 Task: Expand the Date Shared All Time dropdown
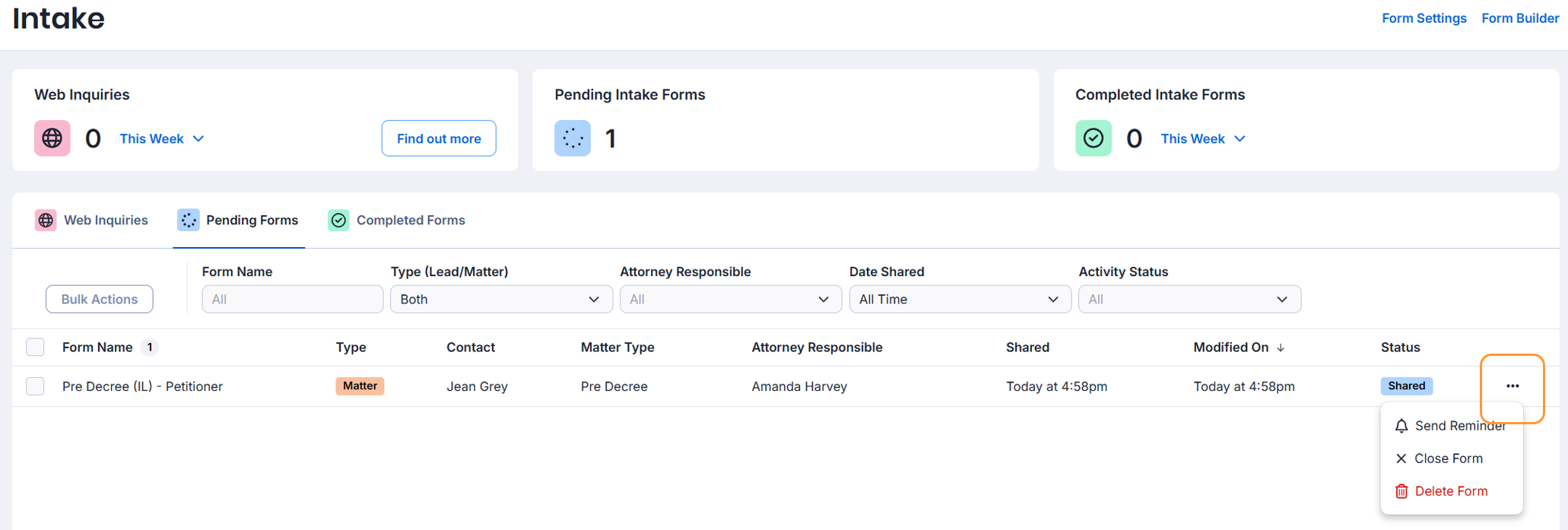tap(959, 300)
